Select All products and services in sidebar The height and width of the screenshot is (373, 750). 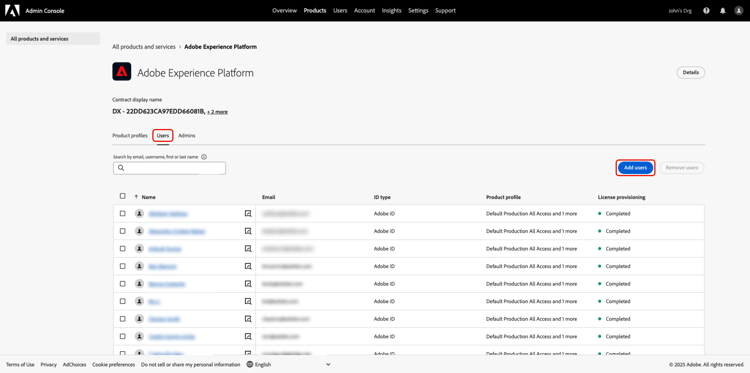pyautogui.click(x=53, y=39)
